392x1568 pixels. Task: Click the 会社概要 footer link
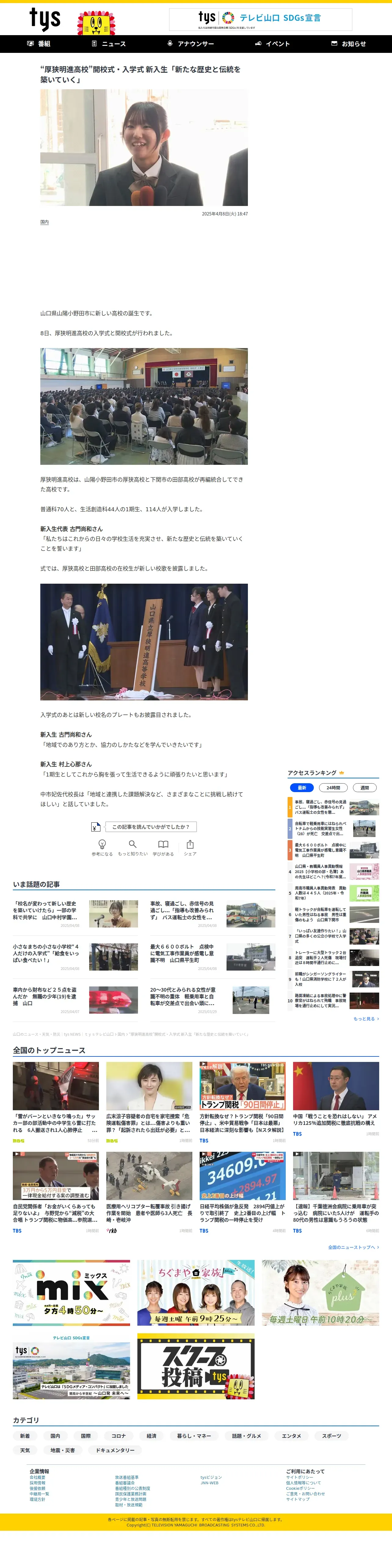[37, 1477]
